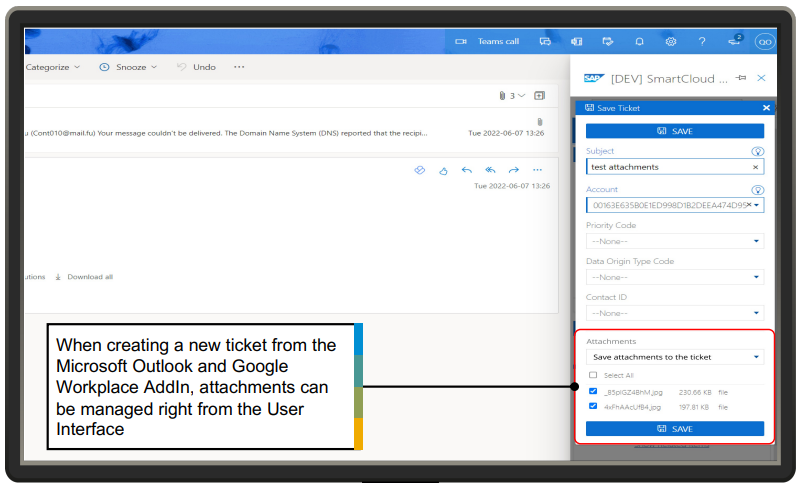The image size is (801, 483).
Task: Open the Data Origin Type Code dropdown
Action: [675, 277]
